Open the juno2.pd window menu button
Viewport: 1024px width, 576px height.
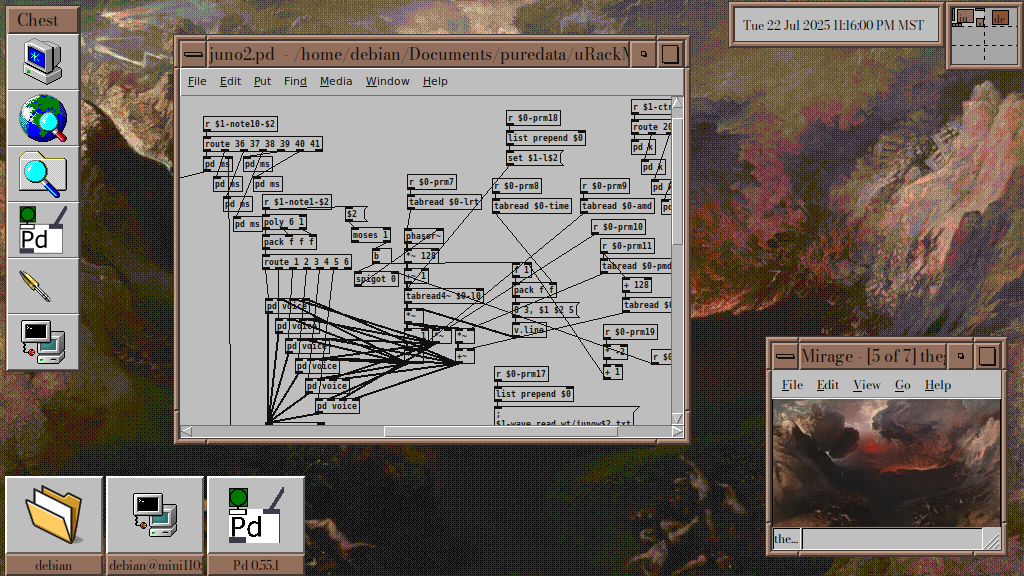193,54
